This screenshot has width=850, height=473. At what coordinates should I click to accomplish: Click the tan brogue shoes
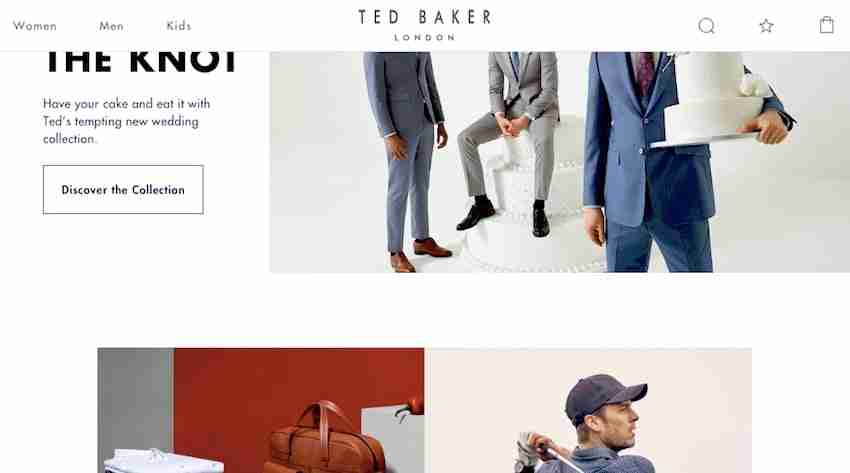point(420,254)
